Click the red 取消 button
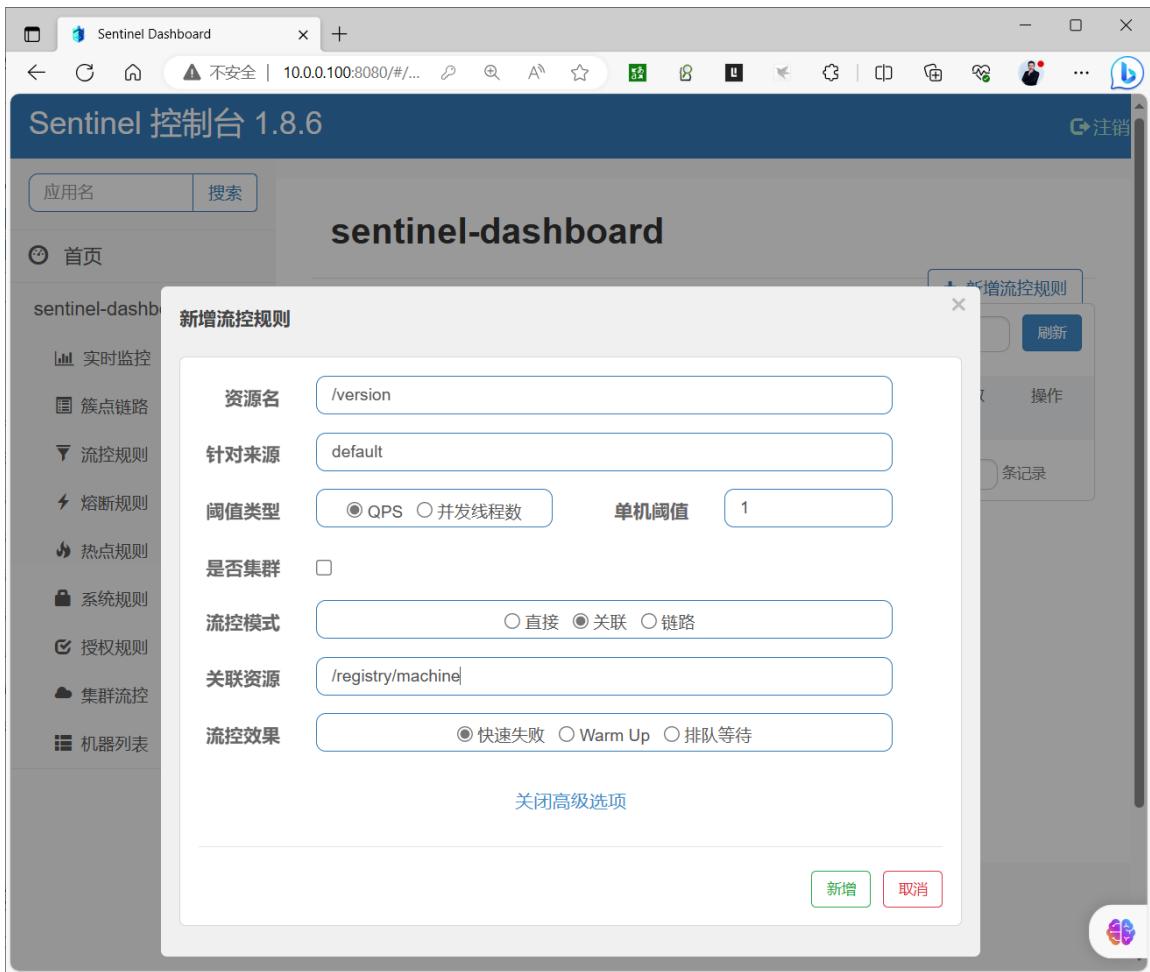Screen dimensions: 1150x972 coord(912,889)
